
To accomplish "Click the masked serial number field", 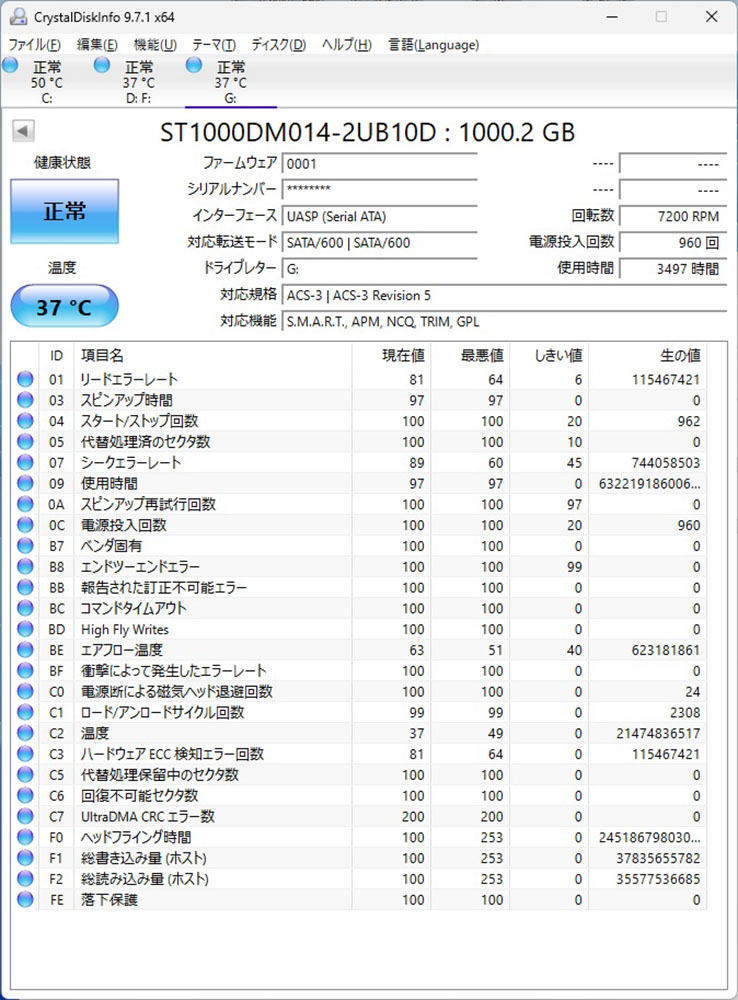I will tap(378, 189).
